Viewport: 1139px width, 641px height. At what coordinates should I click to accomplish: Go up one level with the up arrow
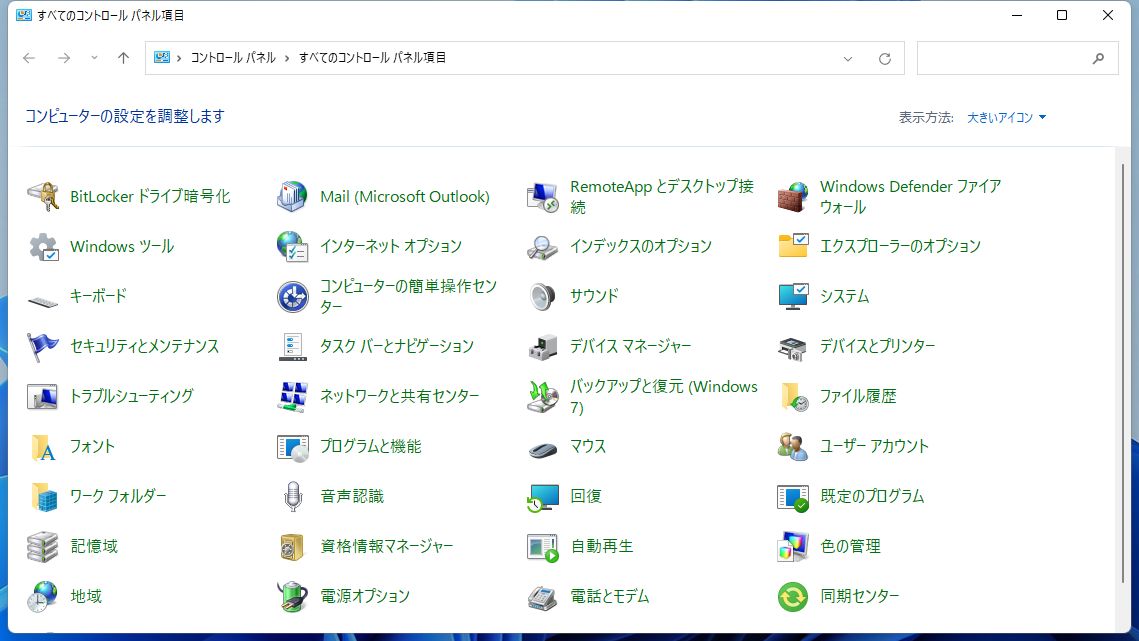[x=123, y=58]
